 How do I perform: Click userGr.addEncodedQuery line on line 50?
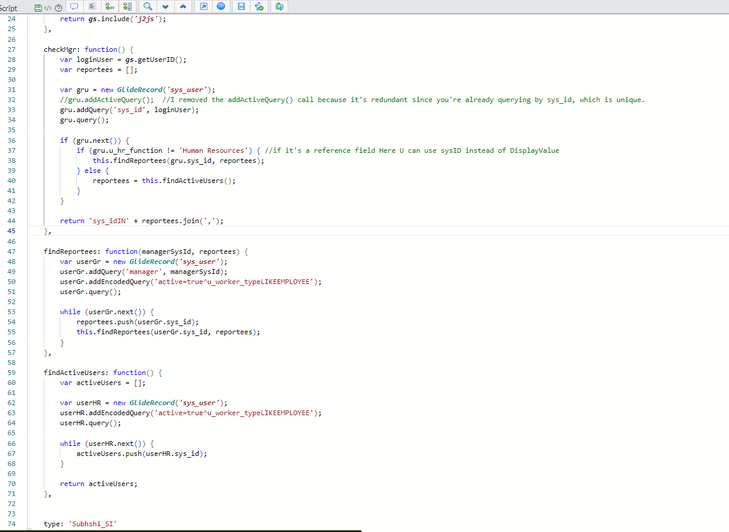pos(191,282)
